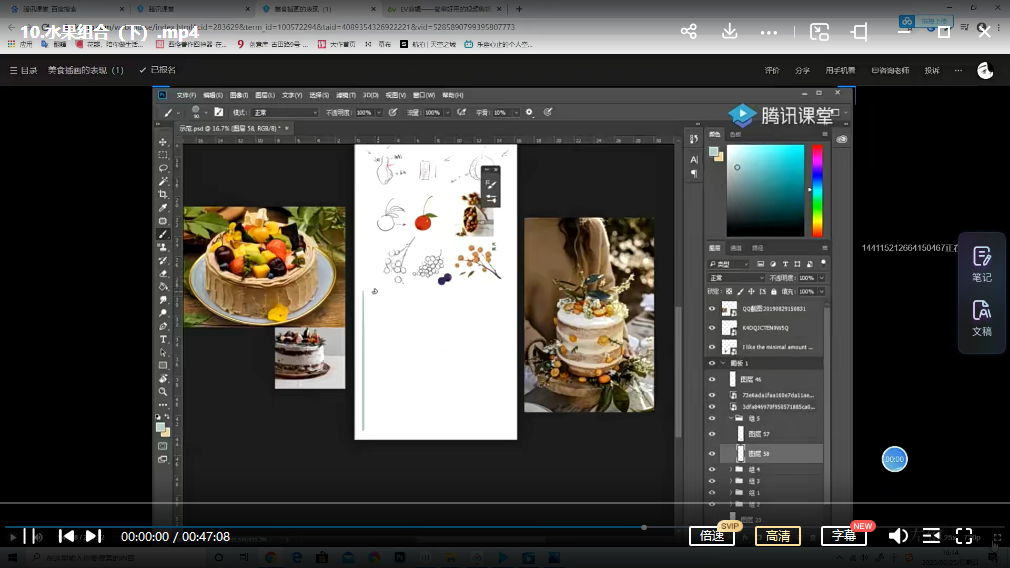1010x568 pixels.
Task: Select the Magic Wand tool
Action: (163, 182)
